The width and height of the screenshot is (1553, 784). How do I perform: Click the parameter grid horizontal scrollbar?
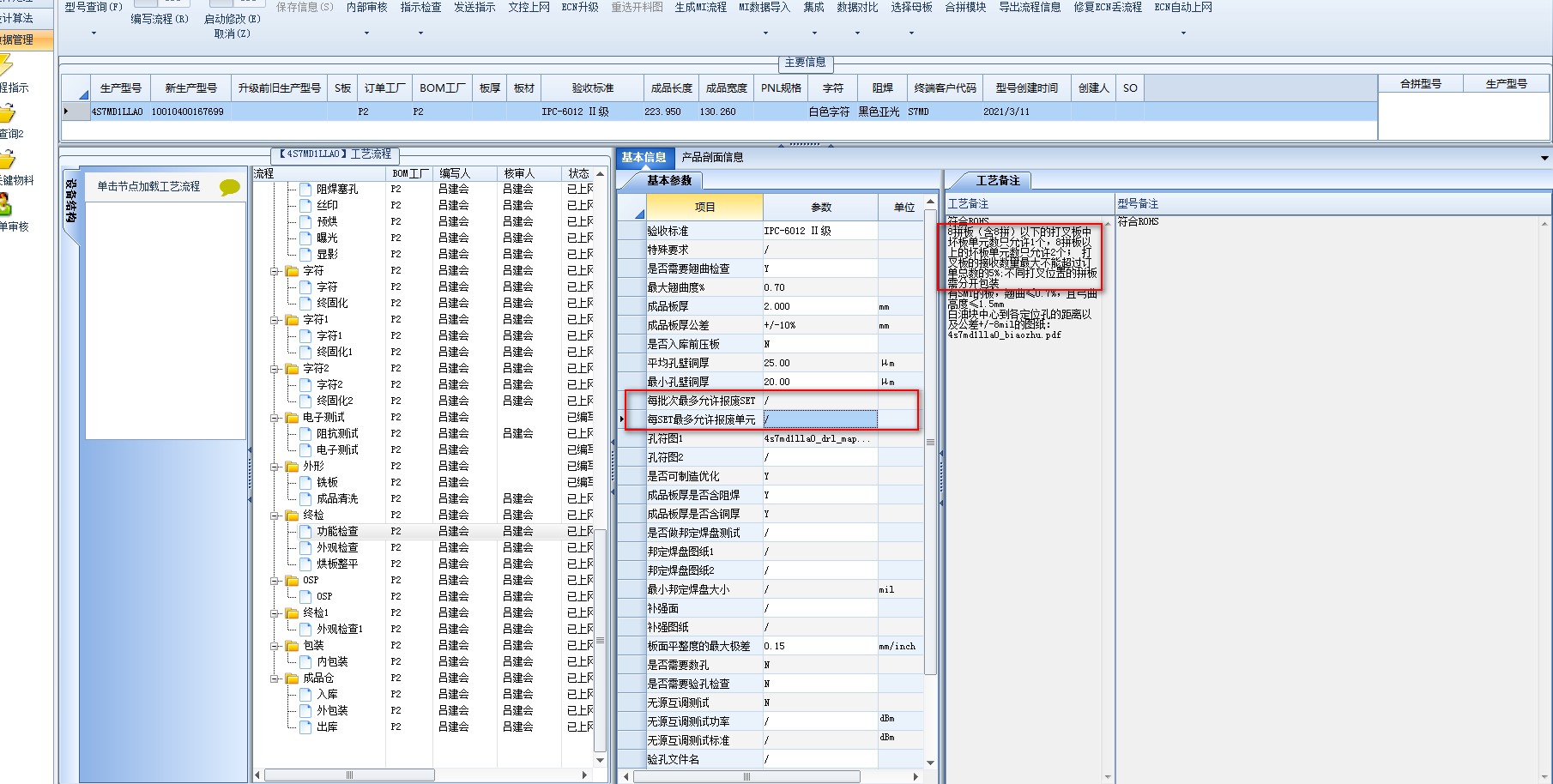click(745, 776)
